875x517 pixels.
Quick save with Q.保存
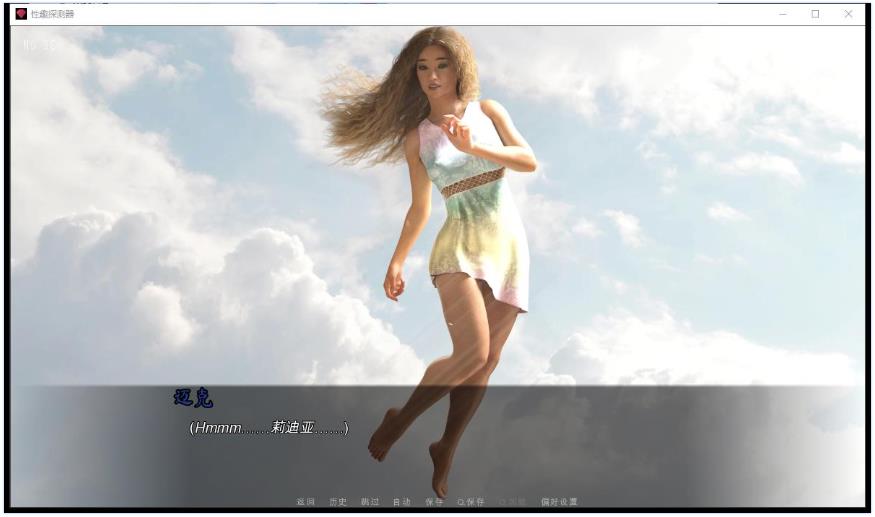coord(470,501)
